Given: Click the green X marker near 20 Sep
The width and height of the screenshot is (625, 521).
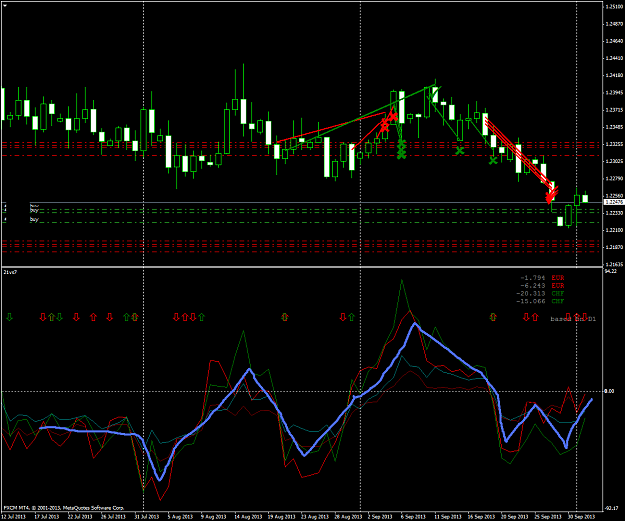Looking at the screenshot, I should (493, 160).
